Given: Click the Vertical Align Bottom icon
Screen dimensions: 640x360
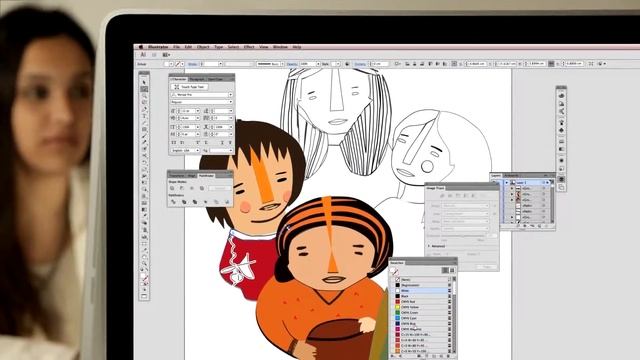Looking at the screenshot, I should point(445,64).
